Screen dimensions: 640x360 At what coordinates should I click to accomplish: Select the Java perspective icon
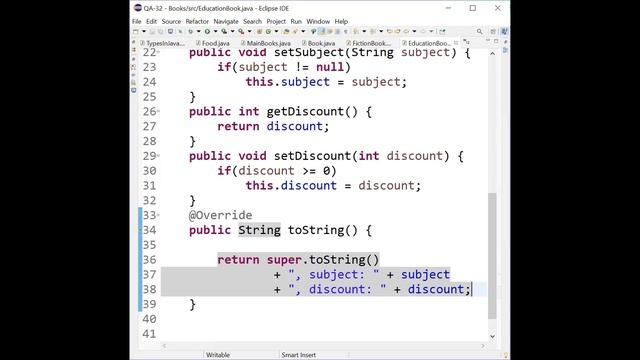click(x=504, y=31)
